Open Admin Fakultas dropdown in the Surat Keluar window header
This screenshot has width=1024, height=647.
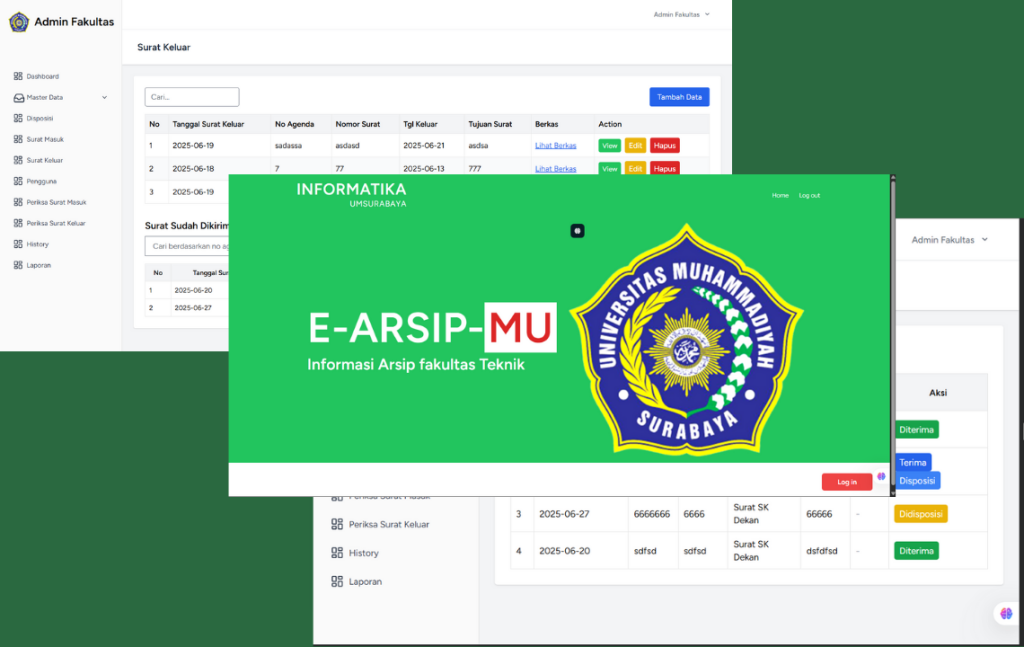click(x=681, y=14)
